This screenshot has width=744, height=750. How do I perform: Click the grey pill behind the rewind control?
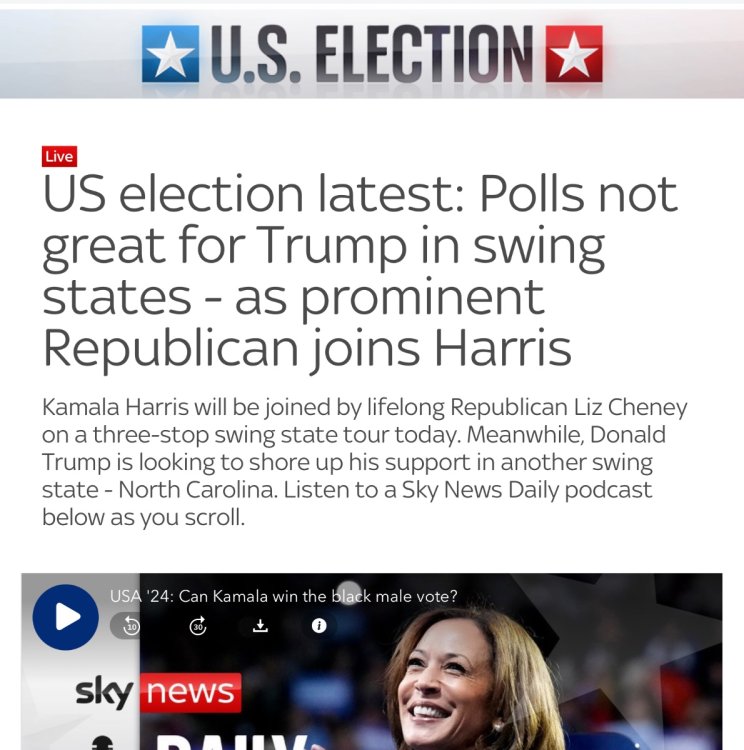click(125, 626)
